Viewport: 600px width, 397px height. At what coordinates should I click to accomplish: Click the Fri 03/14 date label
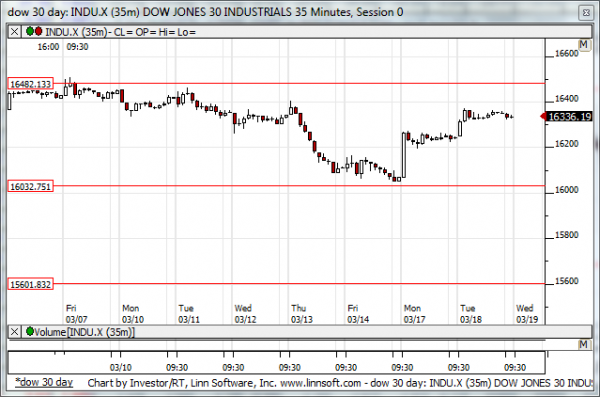(x=358, y=314)
